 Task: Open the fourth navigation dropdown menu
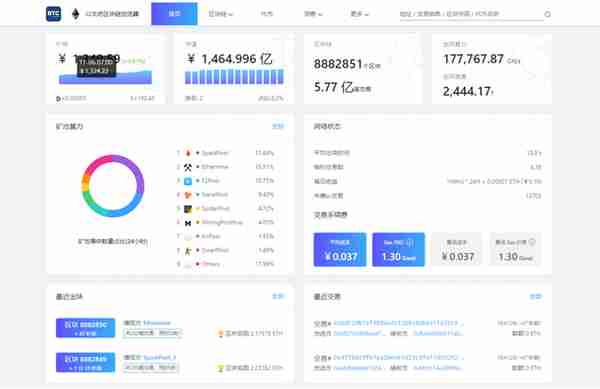click(x=313, y=14)
